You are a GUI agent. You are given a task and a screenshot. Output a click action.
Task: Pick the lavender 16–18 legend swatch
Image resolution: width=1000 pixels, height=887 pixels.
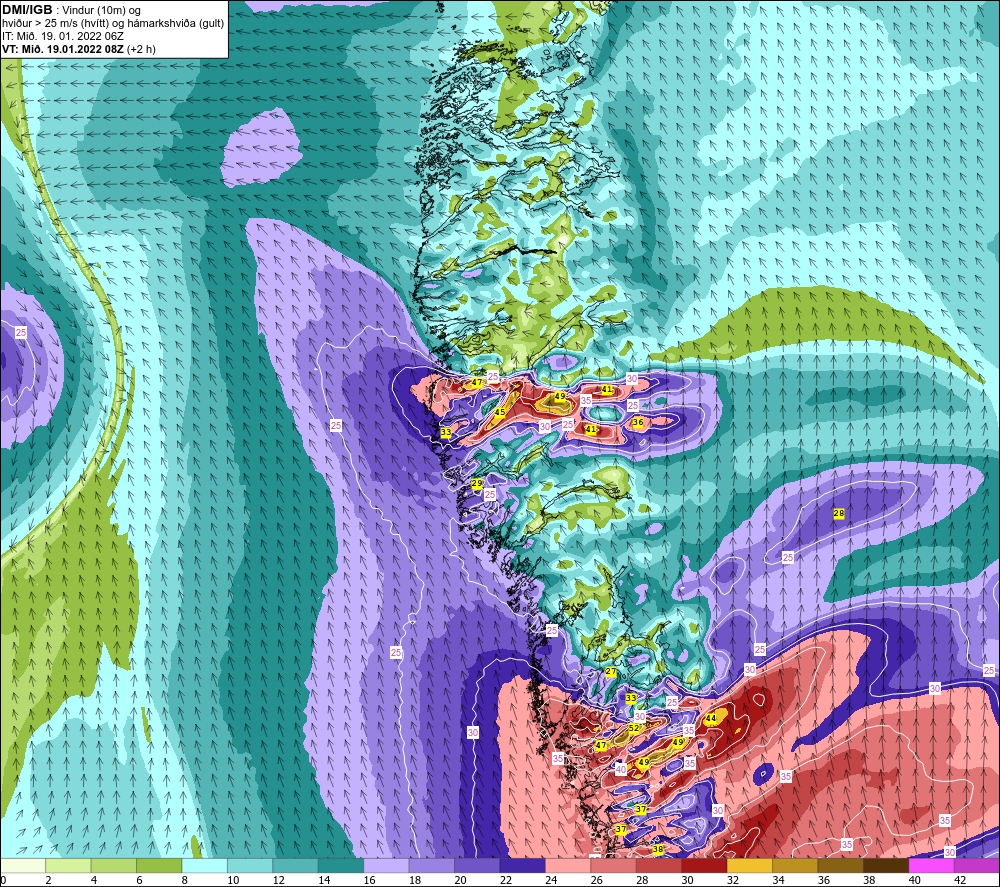click(386, 865)
